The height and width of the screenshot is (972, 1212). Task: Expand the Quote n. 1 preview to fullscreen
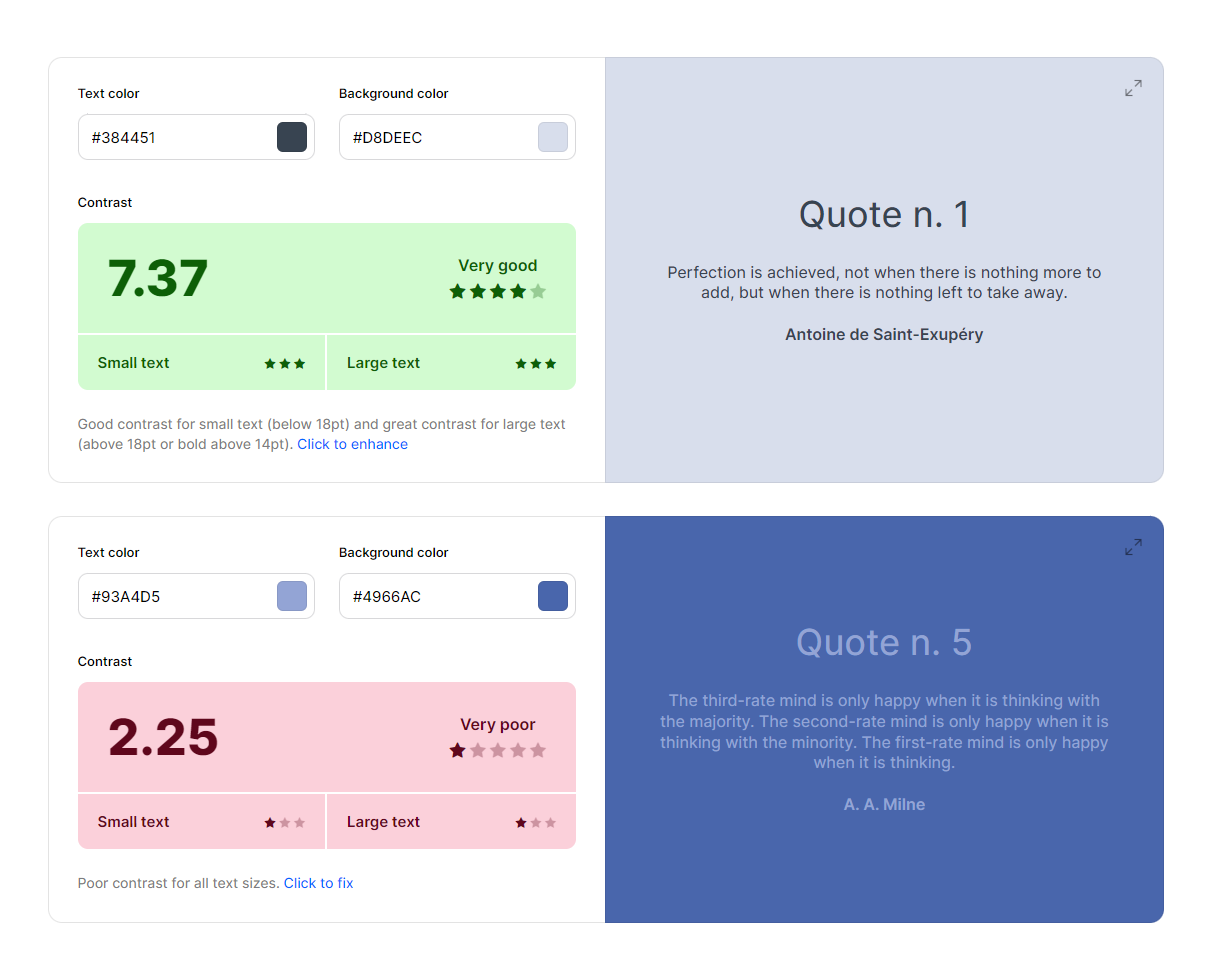[1133, 88]
